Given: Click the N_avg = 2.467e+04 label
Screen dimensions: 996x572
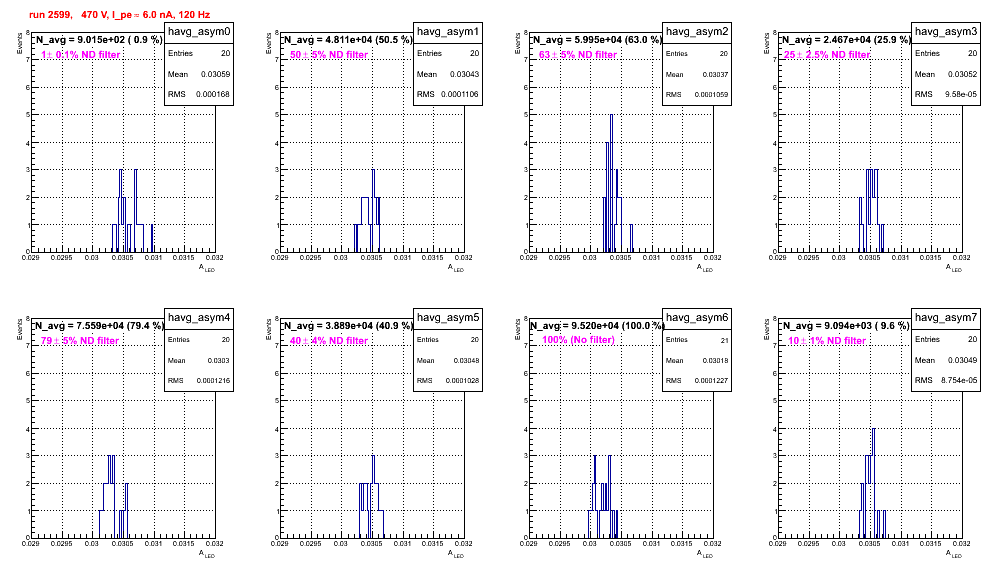Looking at the screenshot, I should click(x=845, y=40).
